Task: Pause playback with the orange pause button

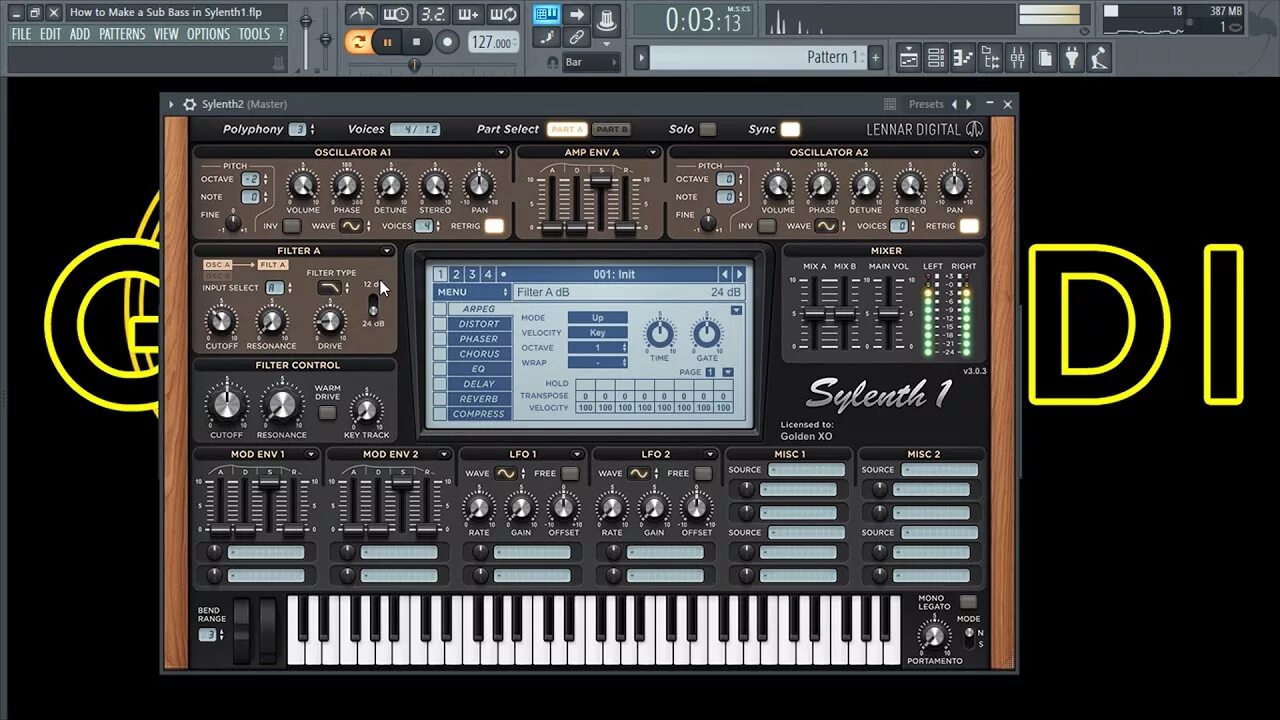Action: coord(387,42)
